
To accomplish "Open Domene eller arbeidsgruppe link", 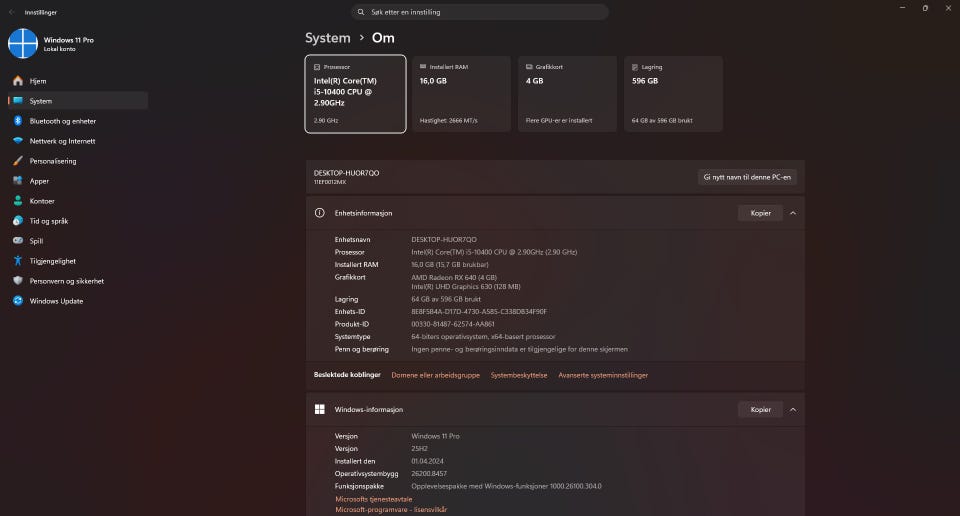I will (435, 375).
